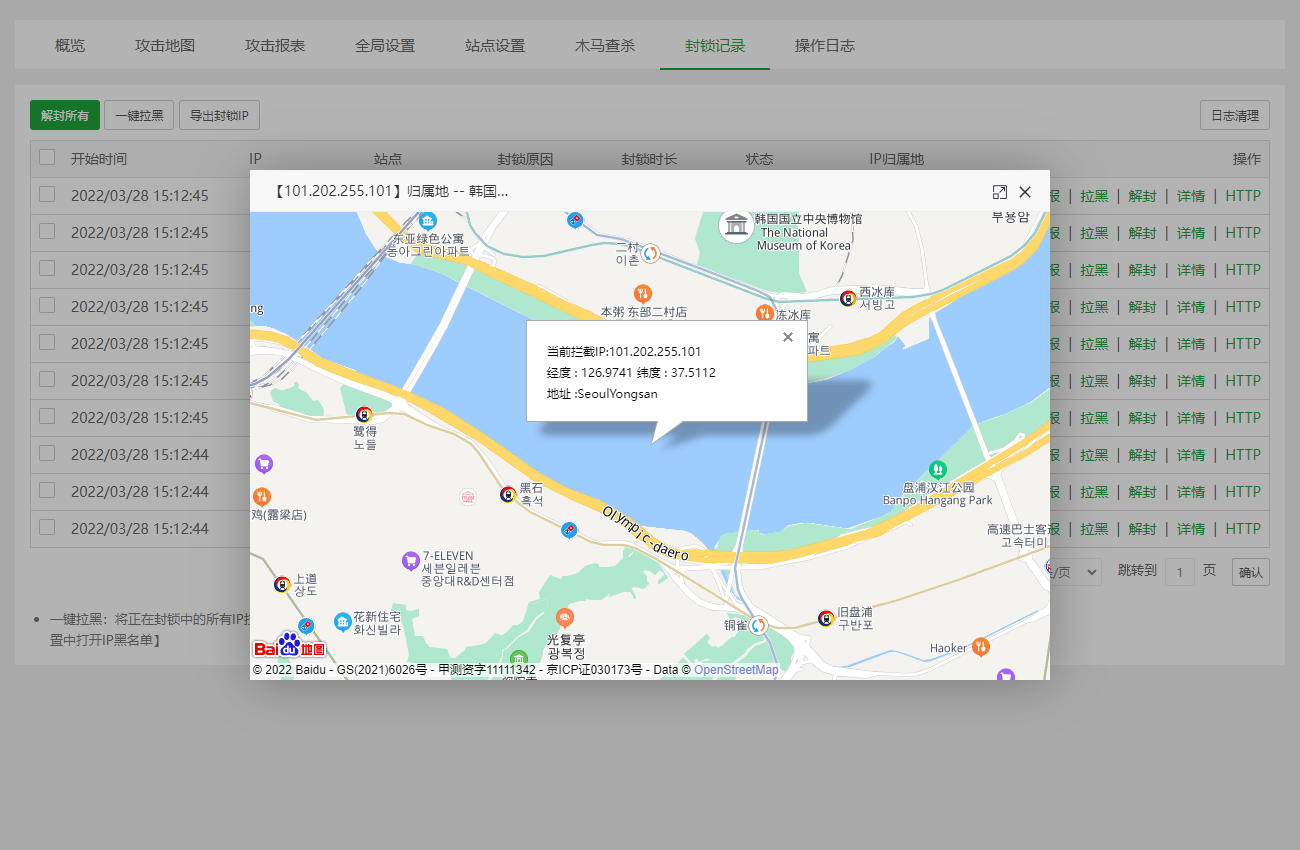Close the map info window bubble
The width and height of the screenshot is (1300, 850).
(788, 337)
